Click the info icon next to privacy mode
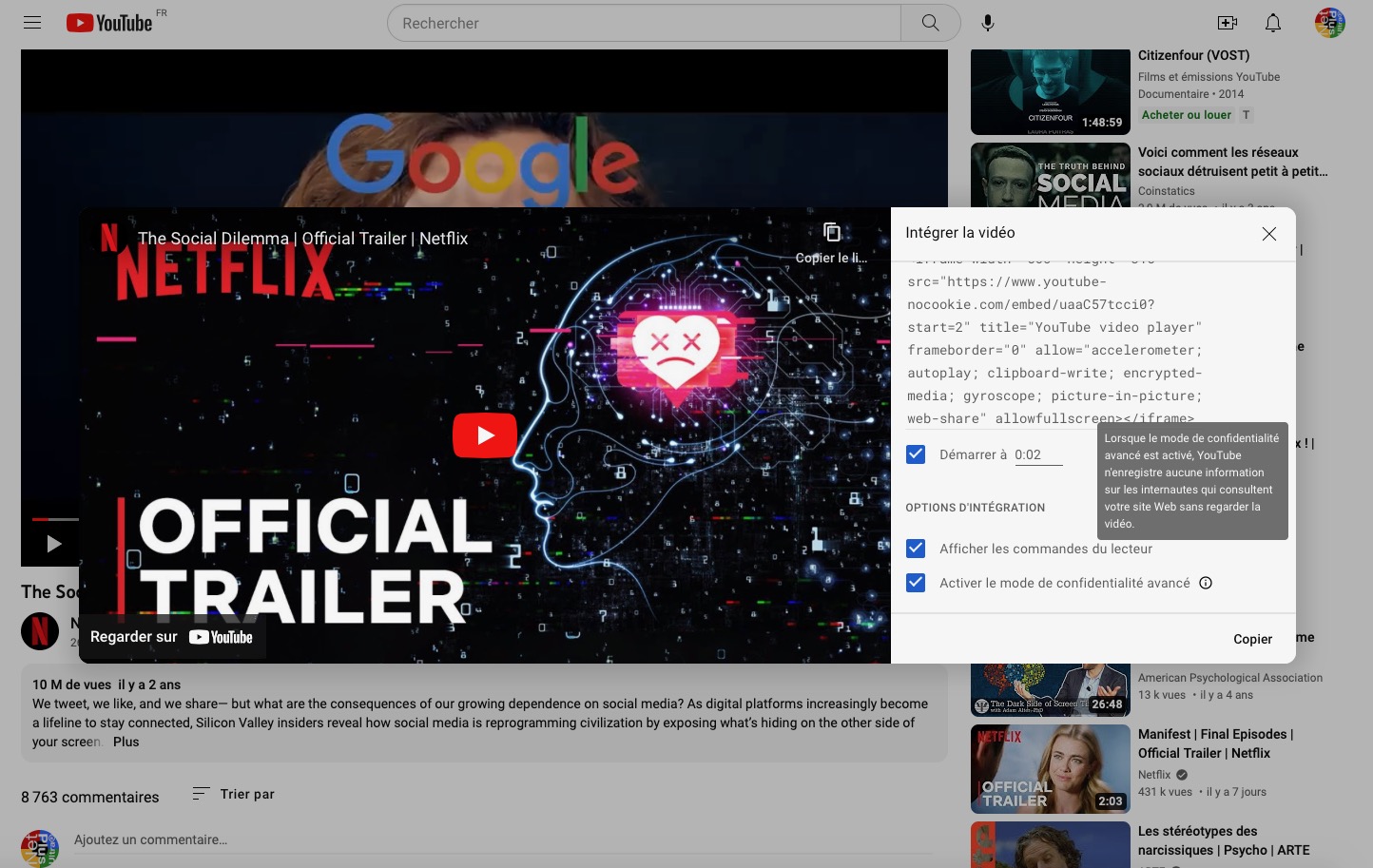The height and width of the screenshot is (868, 1373). [x=1206, y=583]
